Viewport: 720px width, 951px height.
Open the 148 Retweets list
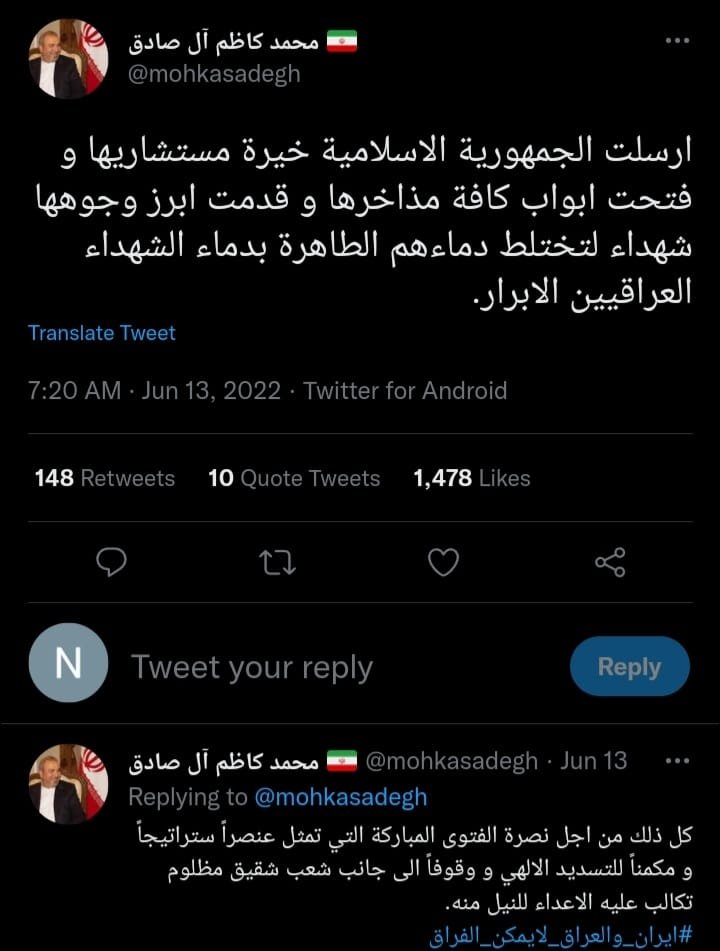pos(104,478)
